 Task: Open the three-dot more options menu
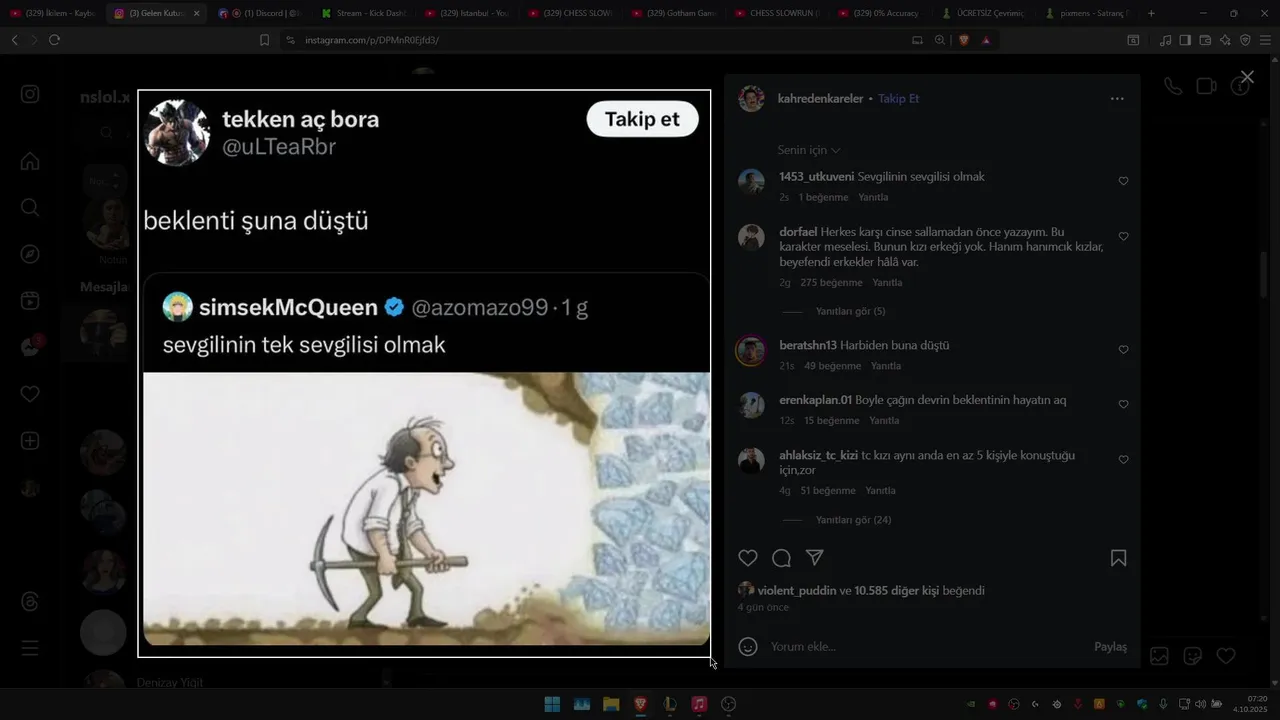(1117, 99)
